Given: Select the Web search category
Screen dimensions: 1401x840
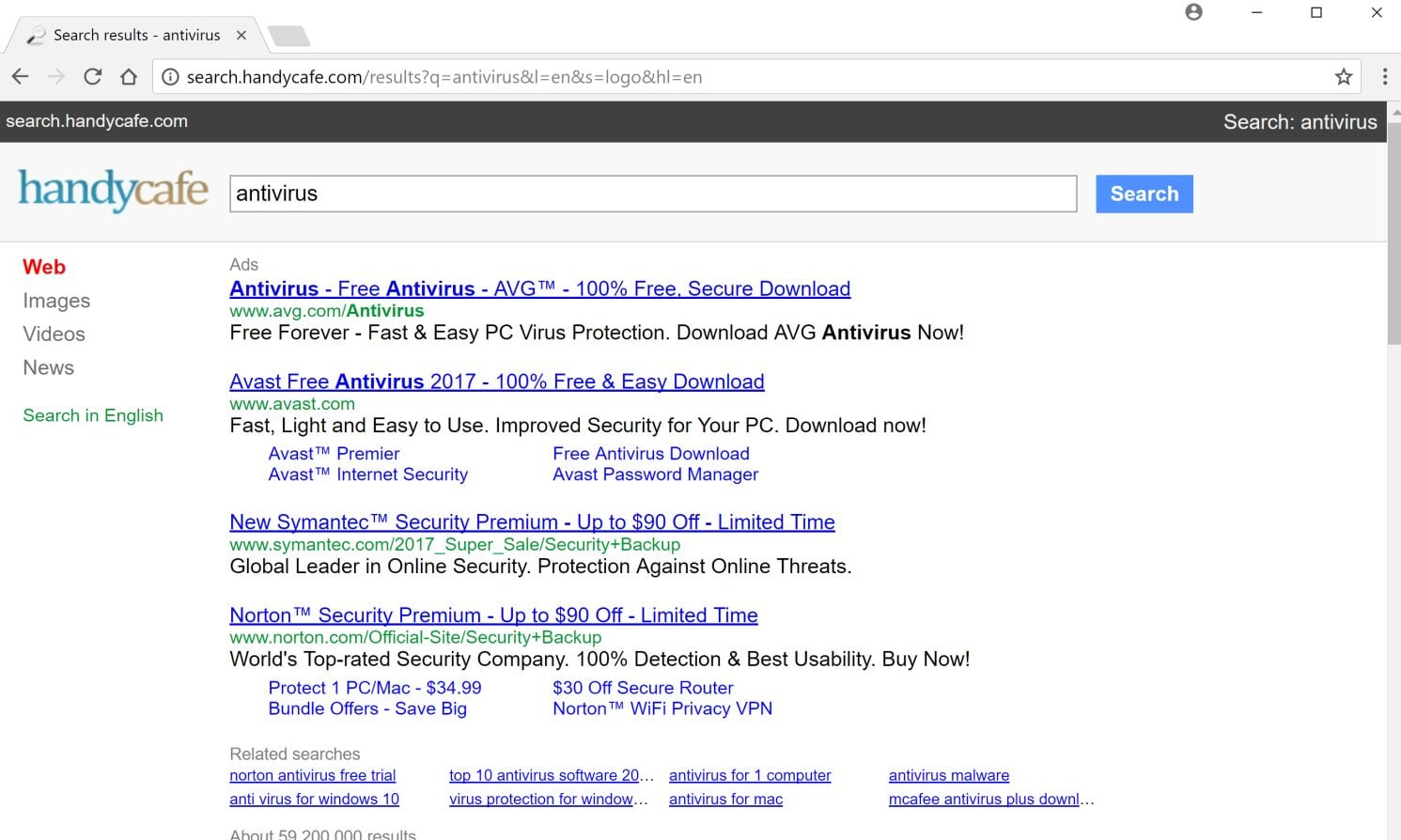Looking at the screenshot, I should (44, 267).
